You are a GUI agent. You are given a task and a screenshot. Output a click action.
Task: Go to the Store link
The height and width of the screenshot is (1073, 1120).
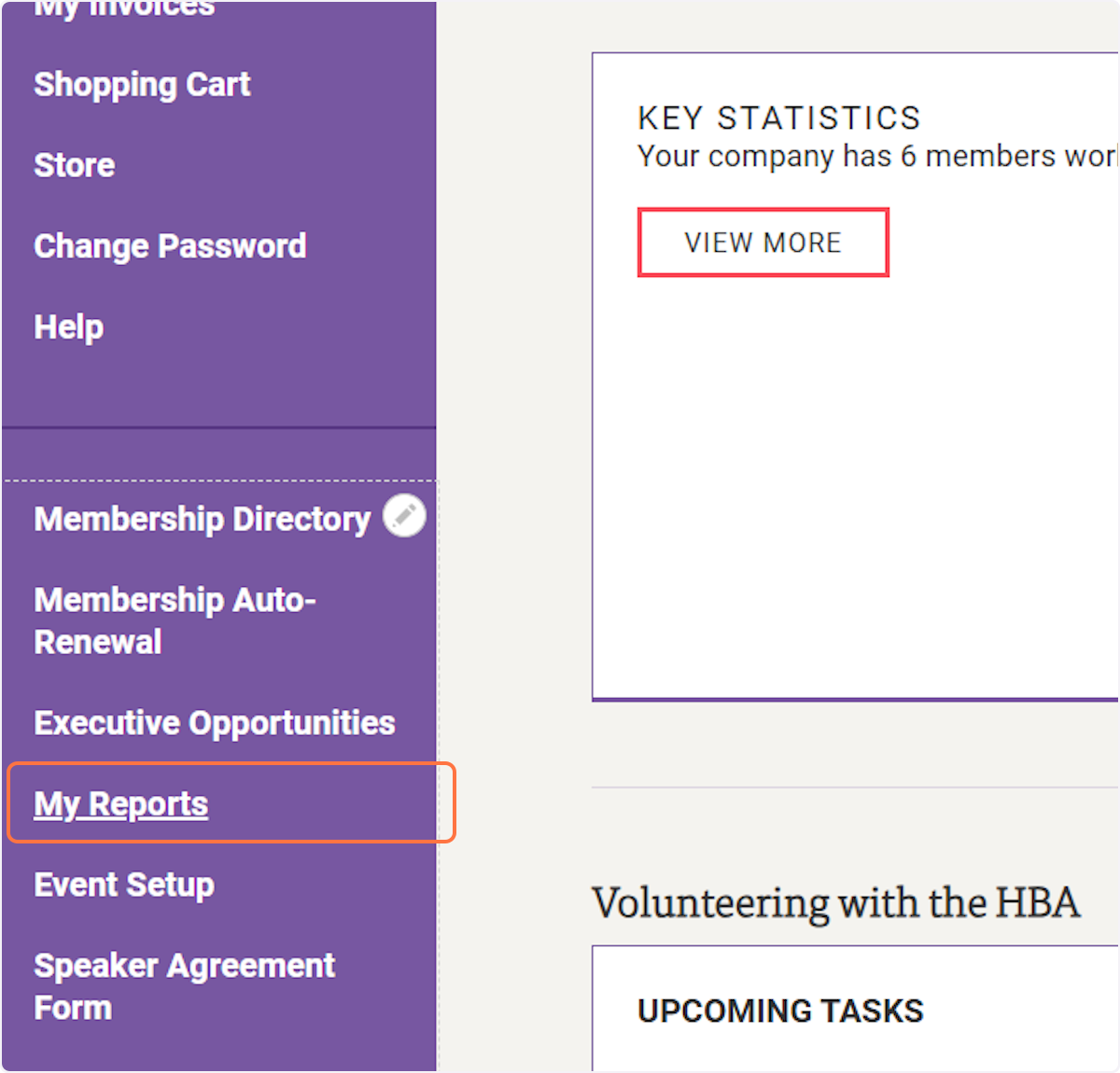point(75,166)
